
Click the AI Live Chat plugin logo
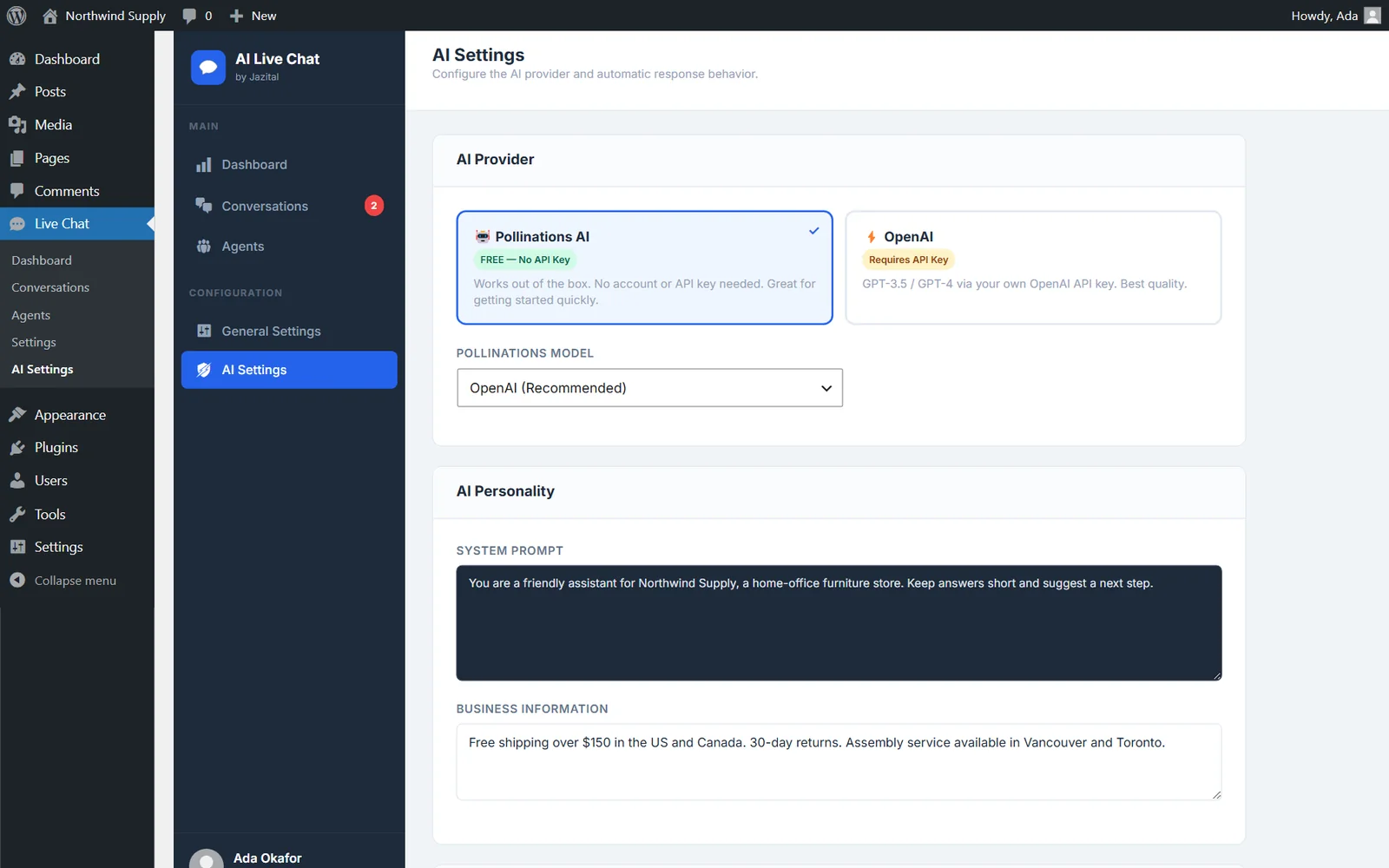coord(208,67)
